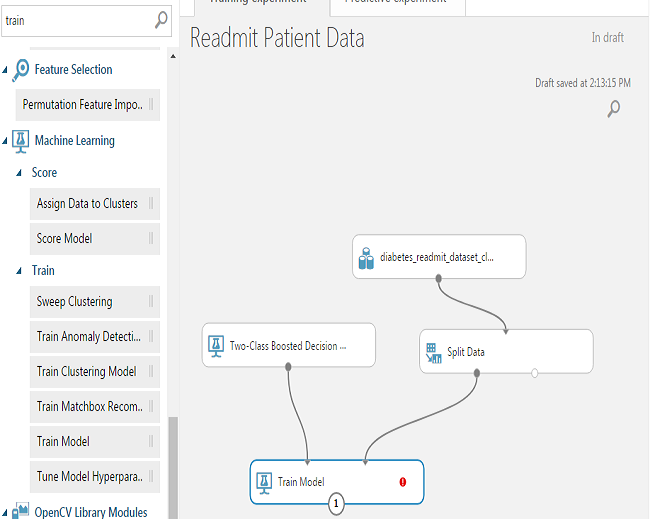Click the Two-Class Boosted Decision module icon
Viewport: 650px width, 519px height.
click(x=214, y=346)
